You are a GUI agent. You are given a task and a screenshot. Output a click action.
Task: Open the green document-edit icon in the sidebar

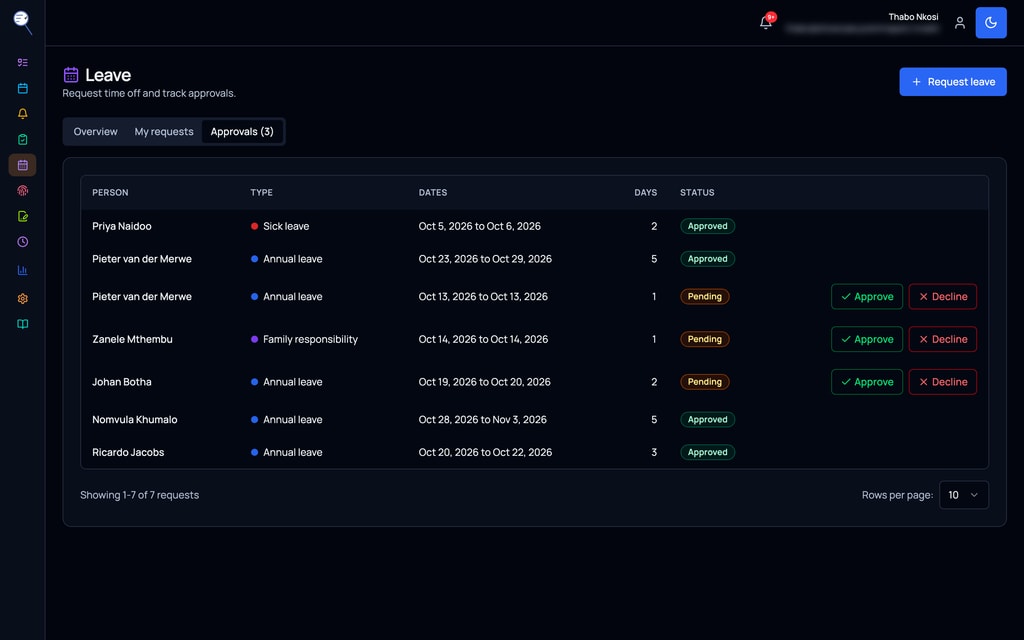point(22,216)
